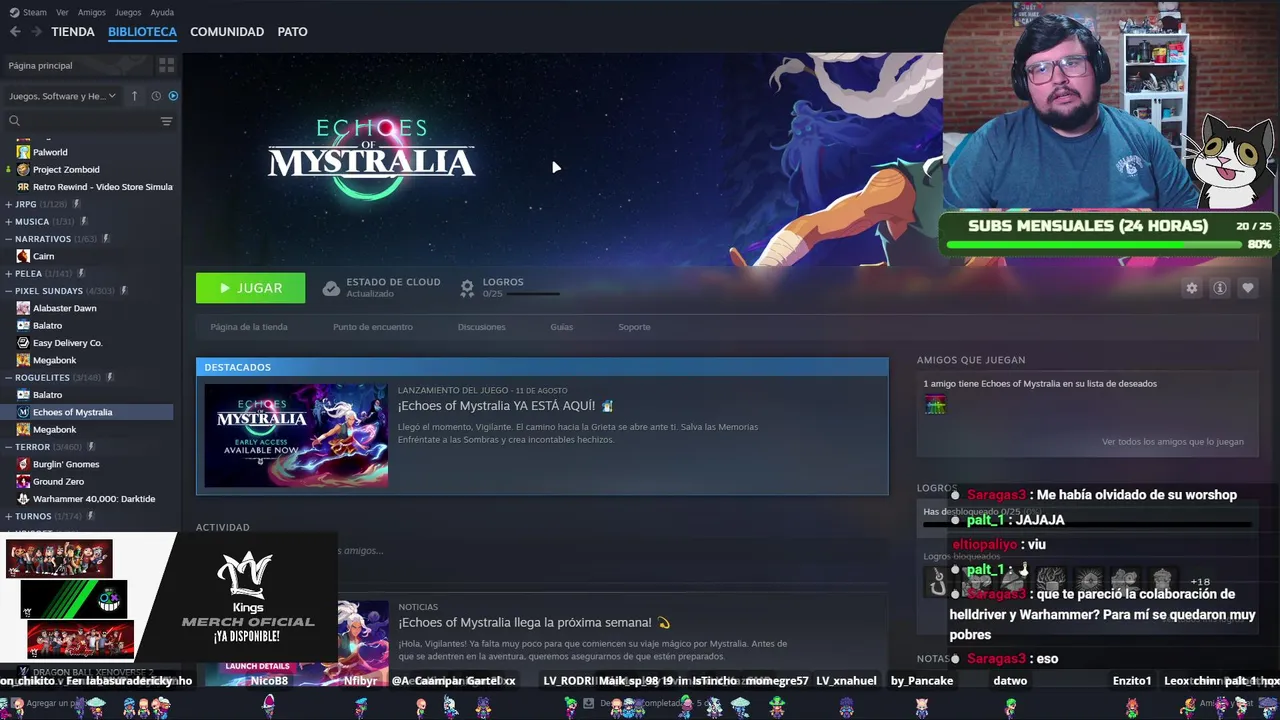Click the Burglin' Gnomes game icon
This screenshot has height=720, width=1280.
[23, 464]
